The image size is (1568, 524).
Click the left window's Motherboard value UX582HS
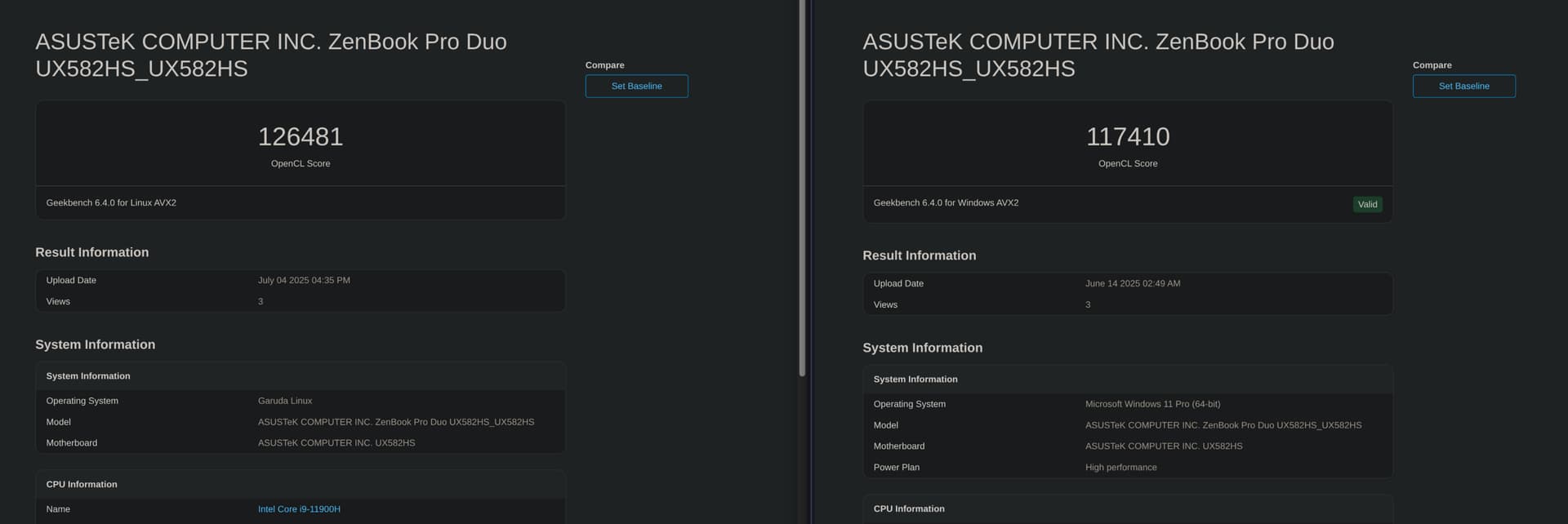[x=336, y=443]
